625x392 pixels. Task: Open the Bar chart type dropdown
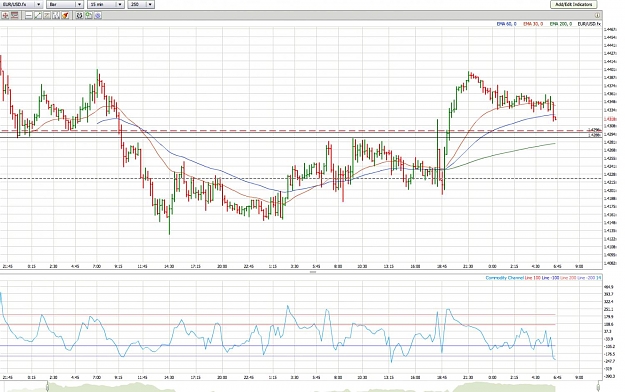[65, 4]
